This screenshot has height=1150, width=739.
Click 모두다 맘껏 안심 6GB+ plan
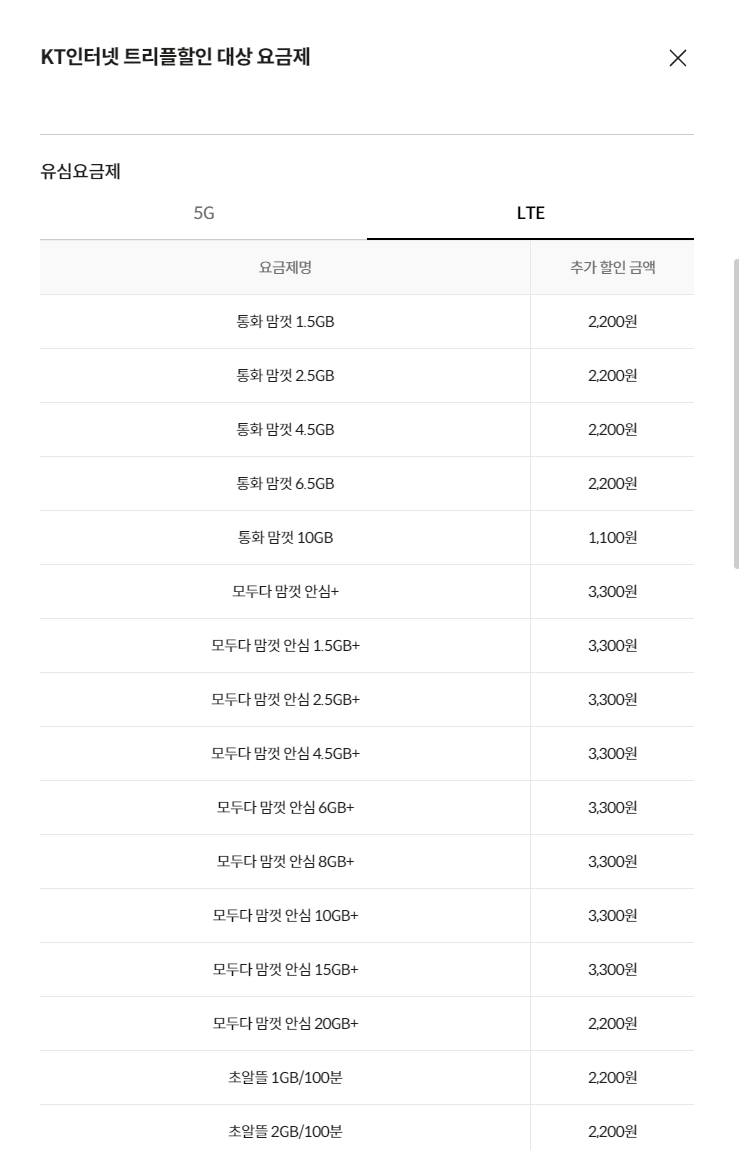tap(285, 807)
